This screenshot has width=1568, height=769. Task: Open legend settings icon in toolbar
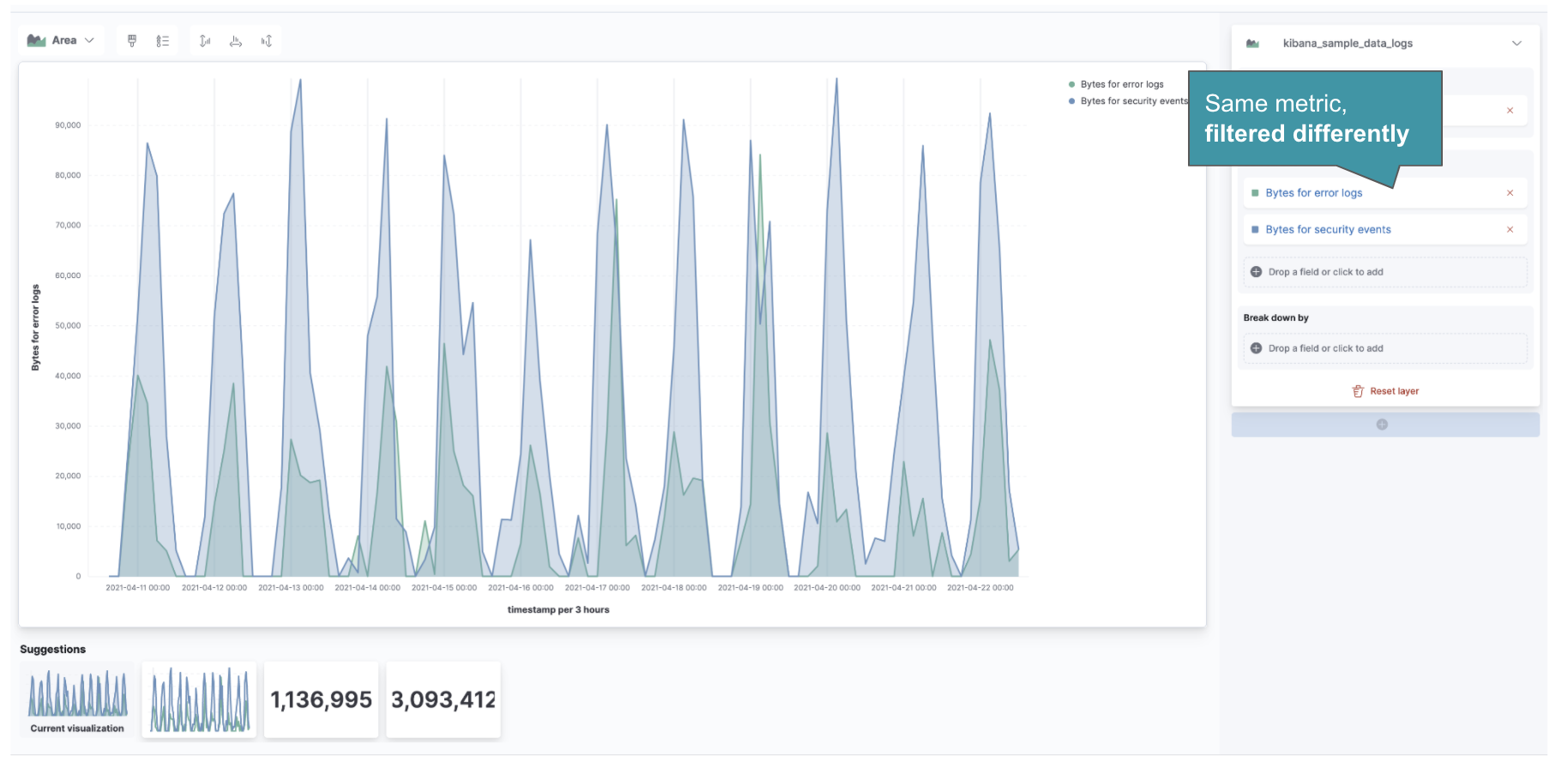(162, 41)
